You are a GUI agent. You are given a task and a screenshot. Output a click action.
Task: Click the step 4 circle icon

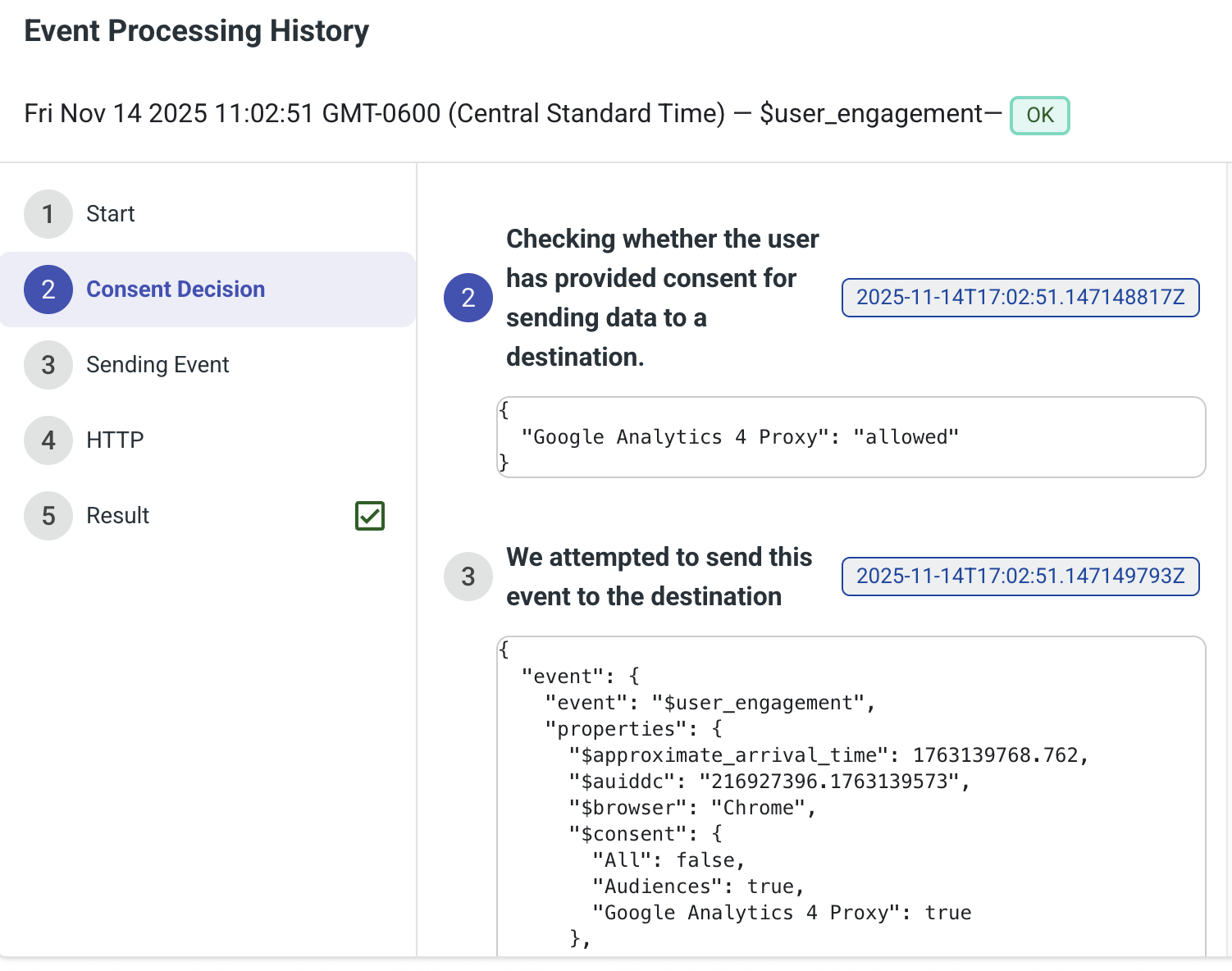point(48,440)
